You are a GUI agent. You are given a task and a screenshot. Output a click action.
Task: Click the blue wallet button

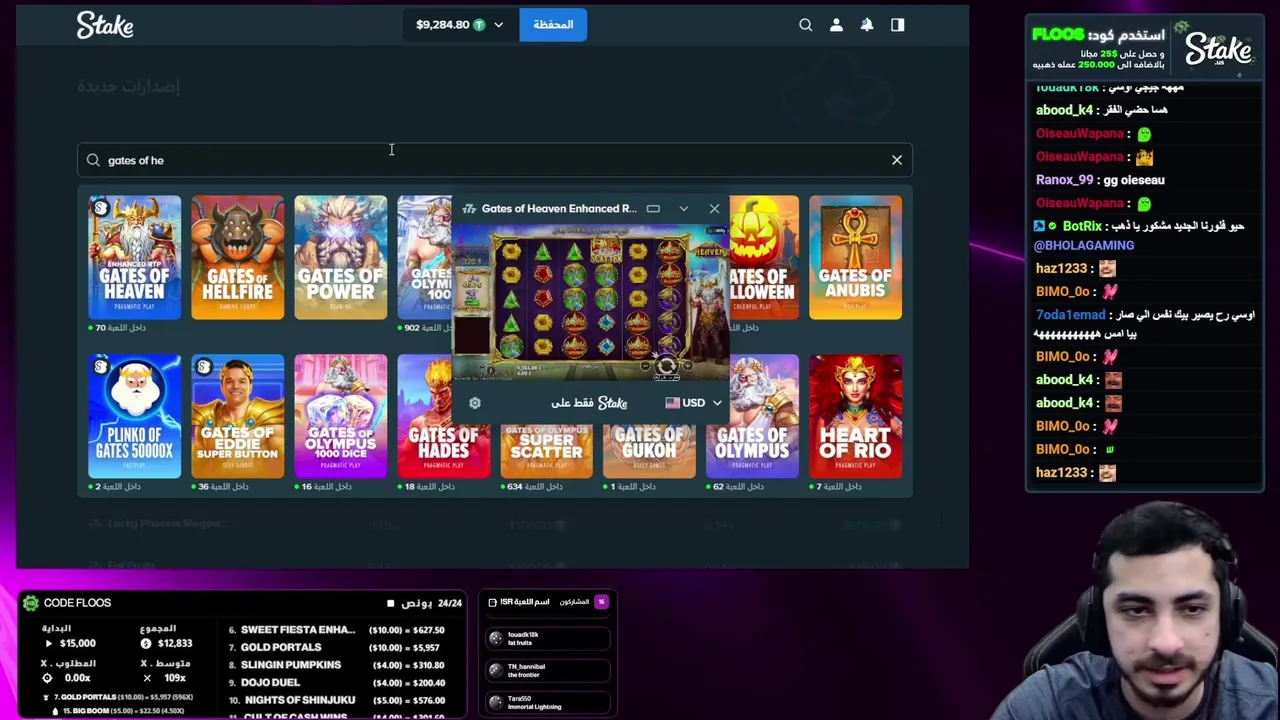[553, 25]
